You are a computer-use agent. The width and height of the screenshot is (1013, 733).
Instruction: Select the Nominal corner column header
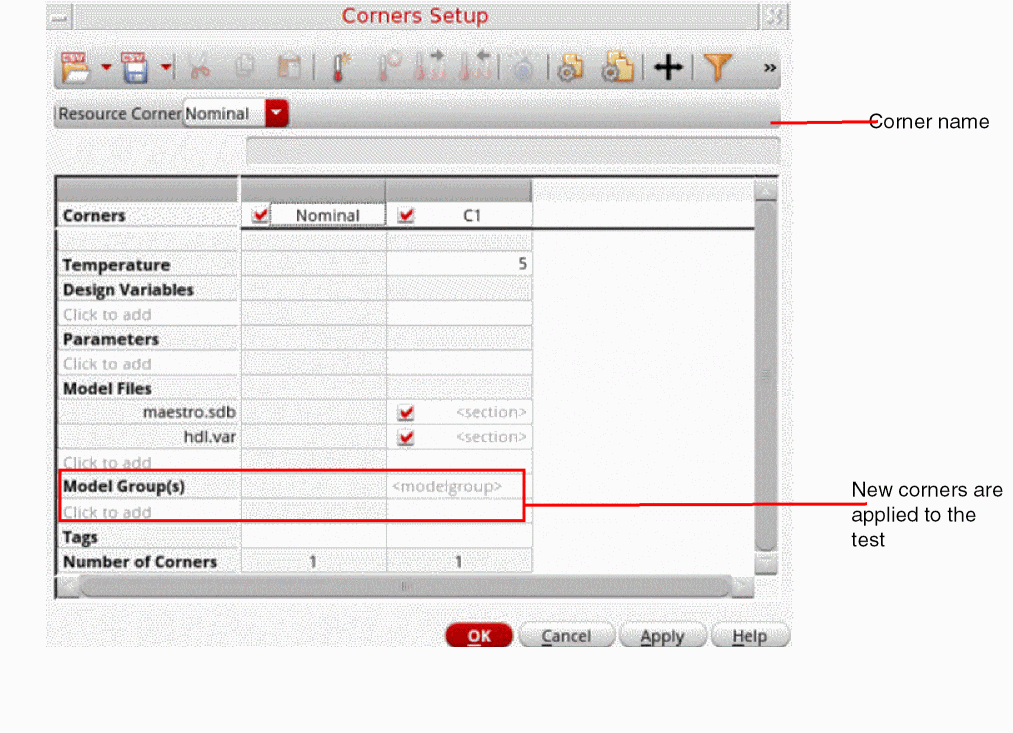click(328, 215)
